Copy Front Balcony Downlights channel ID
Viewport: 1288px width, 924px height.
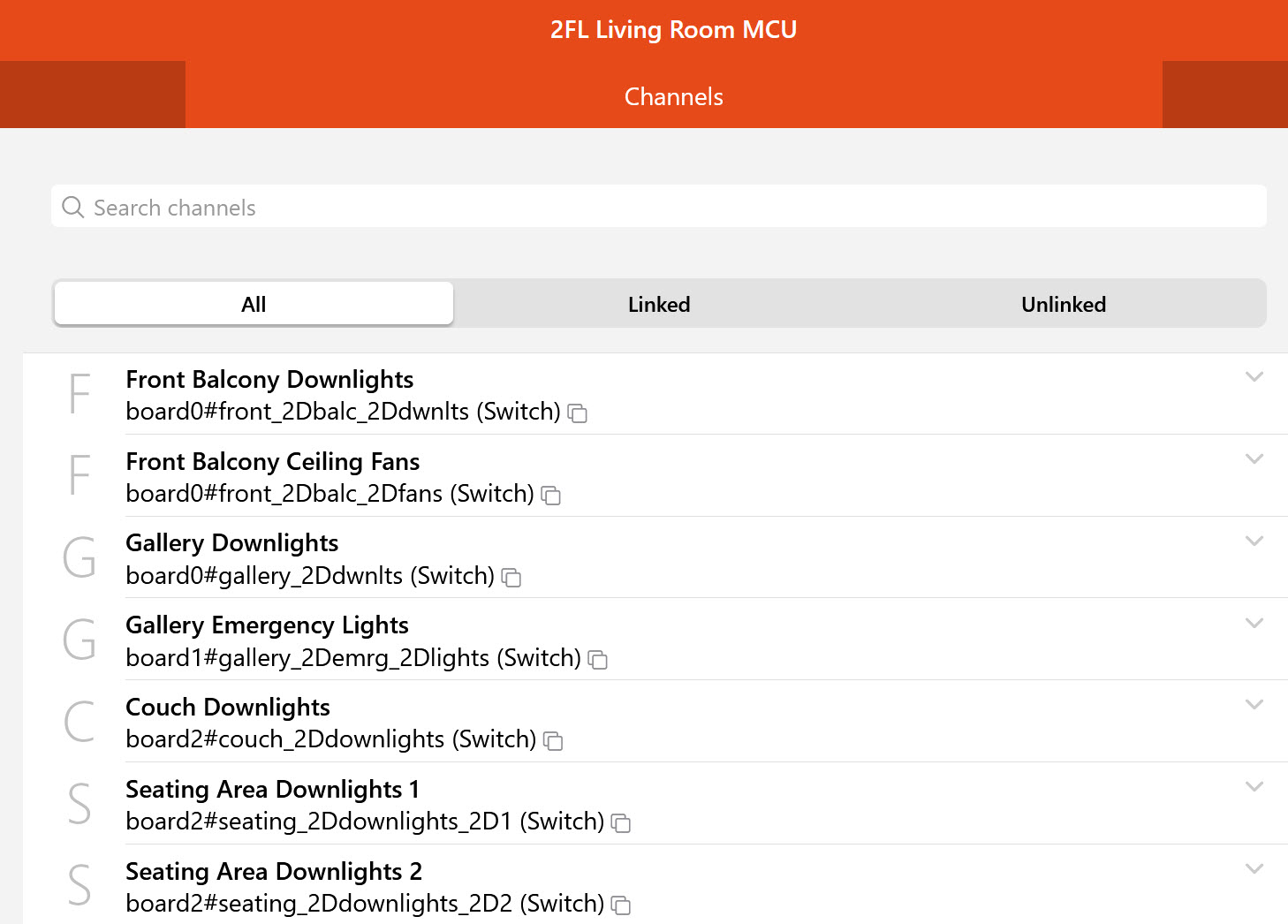pyautogui.click(x=578, y=413)
